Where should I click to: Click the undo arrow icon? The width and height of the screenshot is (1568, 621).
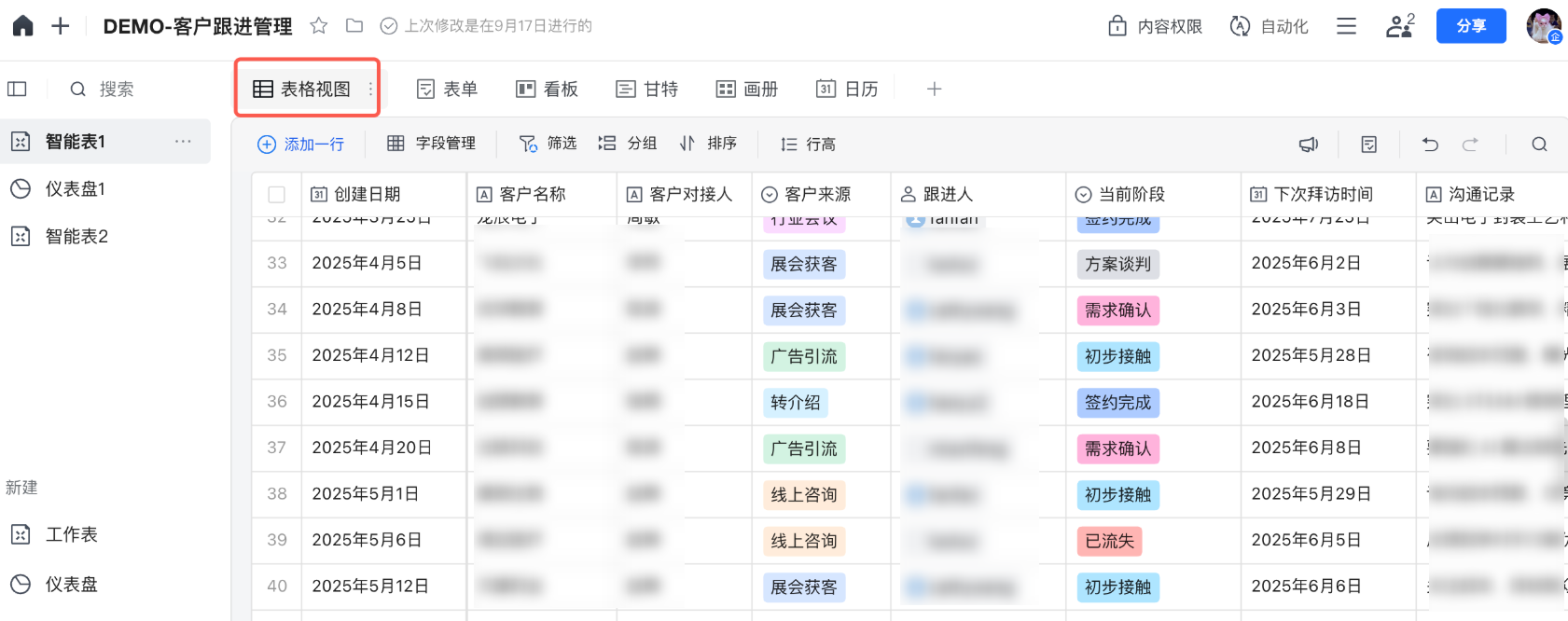pos(1430,145)
